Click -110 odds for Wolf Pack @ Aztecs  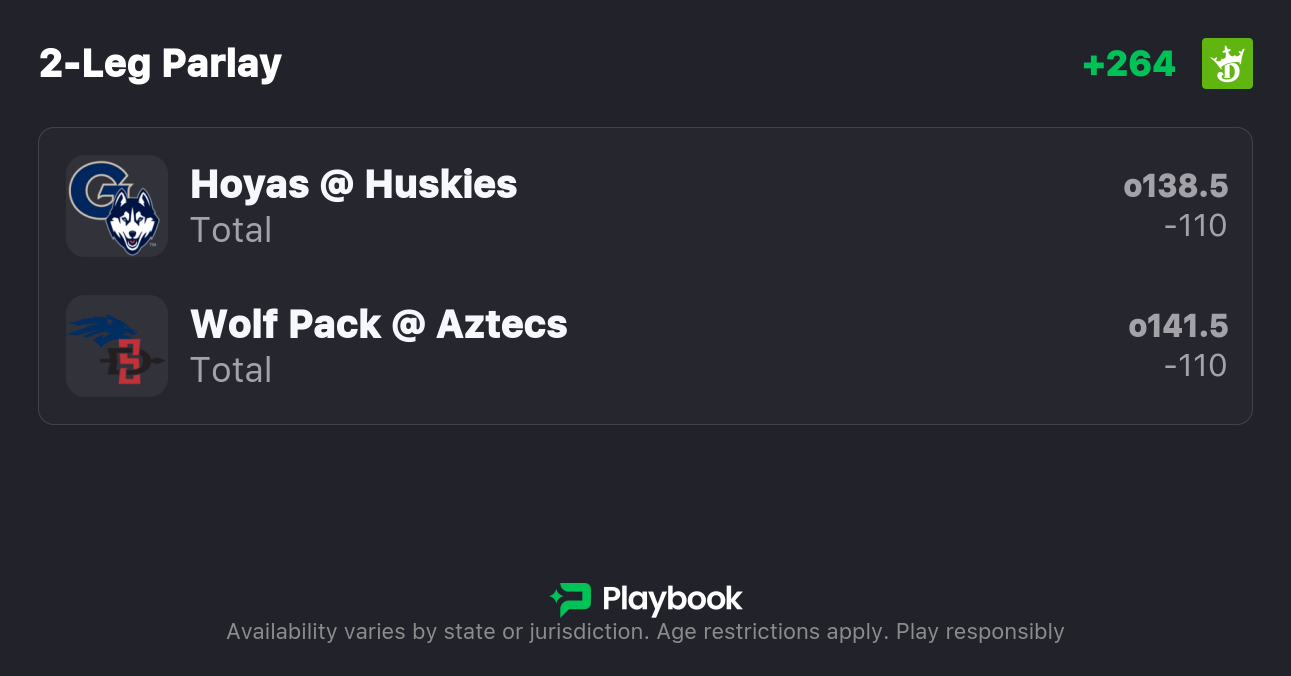(1195, 366)
